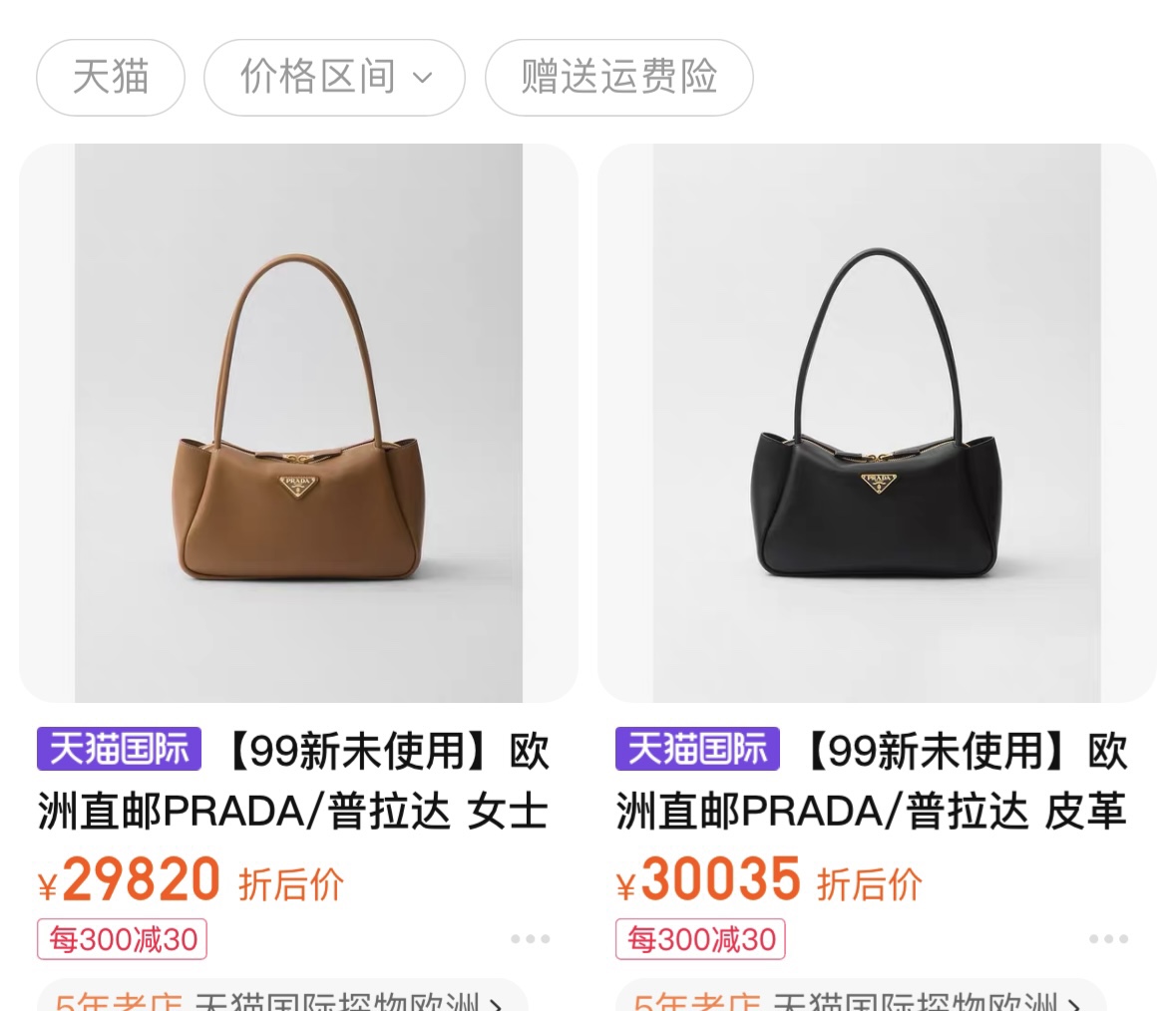Select the ¥30035 discounted price

click(x=708, y=879)
